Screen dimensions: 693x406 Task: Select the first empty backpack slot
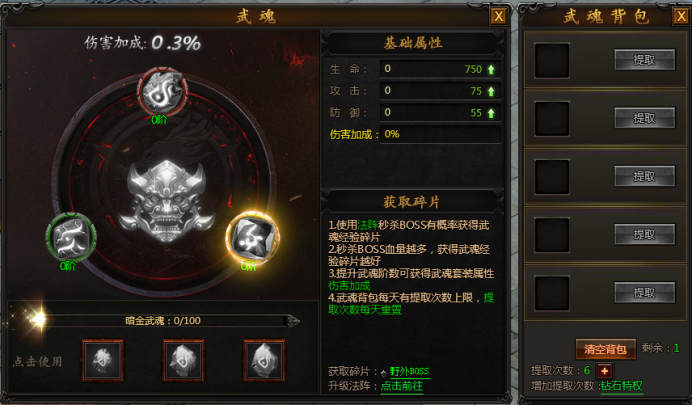tap(552, 61)
